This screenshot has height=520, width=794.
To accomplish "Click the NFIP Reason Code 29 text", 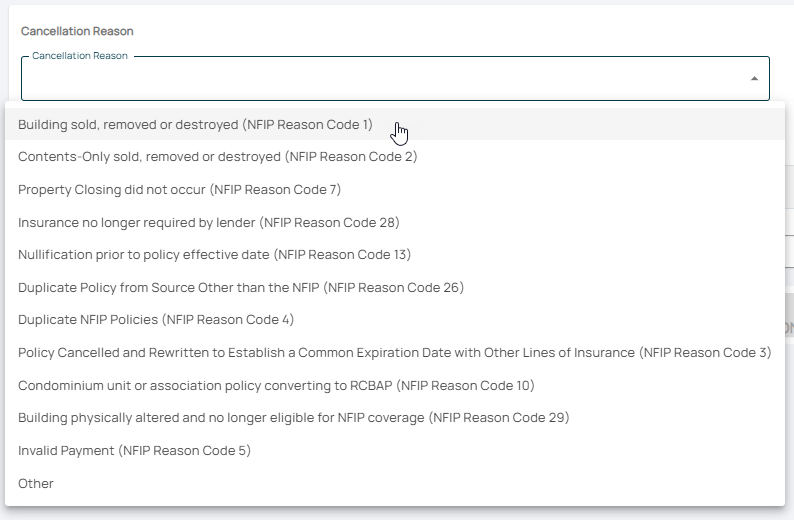I will [x=499, y=417].
